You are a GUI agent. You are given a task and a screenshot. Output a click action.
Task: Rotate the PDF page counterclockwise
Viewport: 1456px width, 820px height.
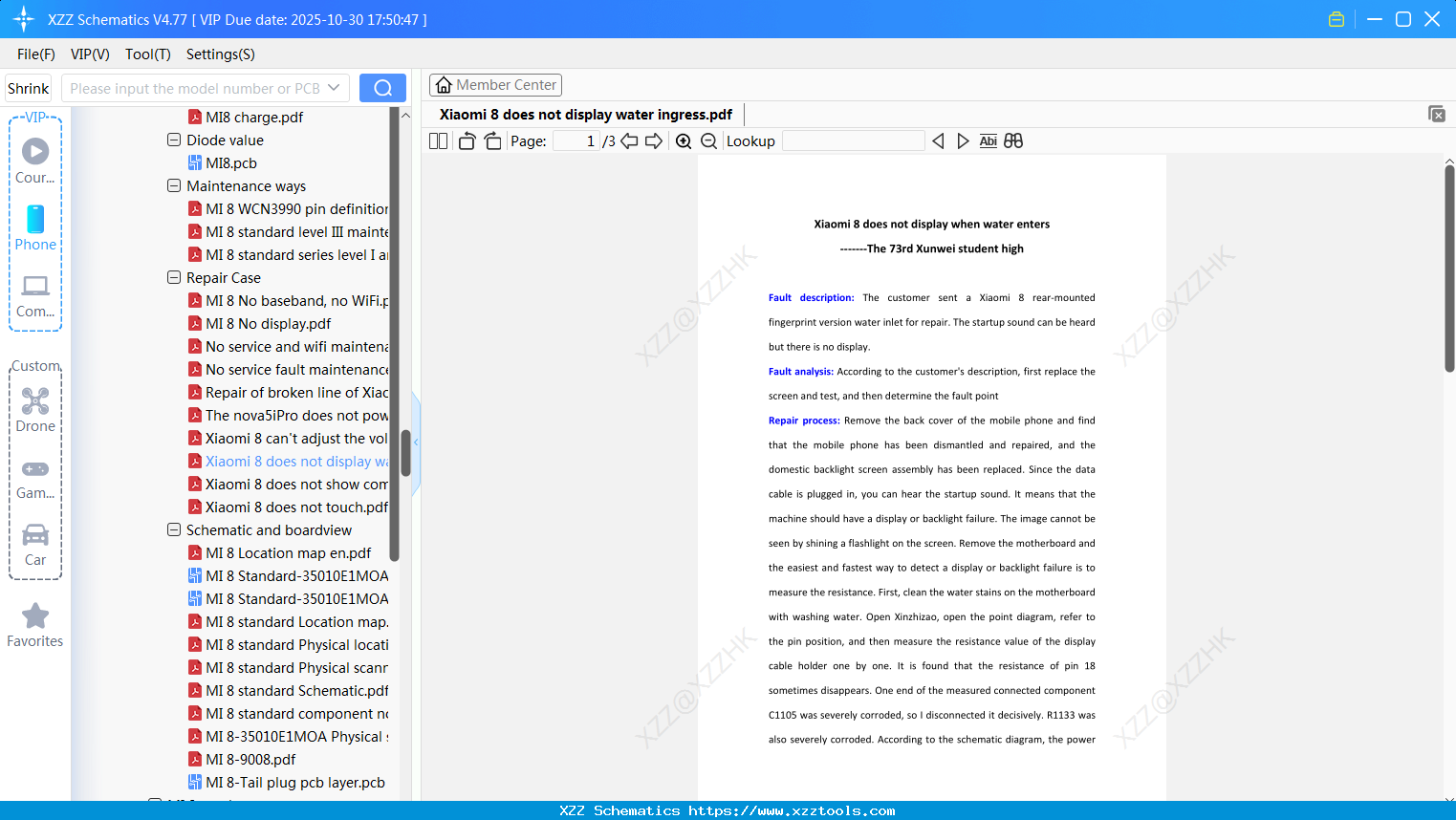pos(467,141)
